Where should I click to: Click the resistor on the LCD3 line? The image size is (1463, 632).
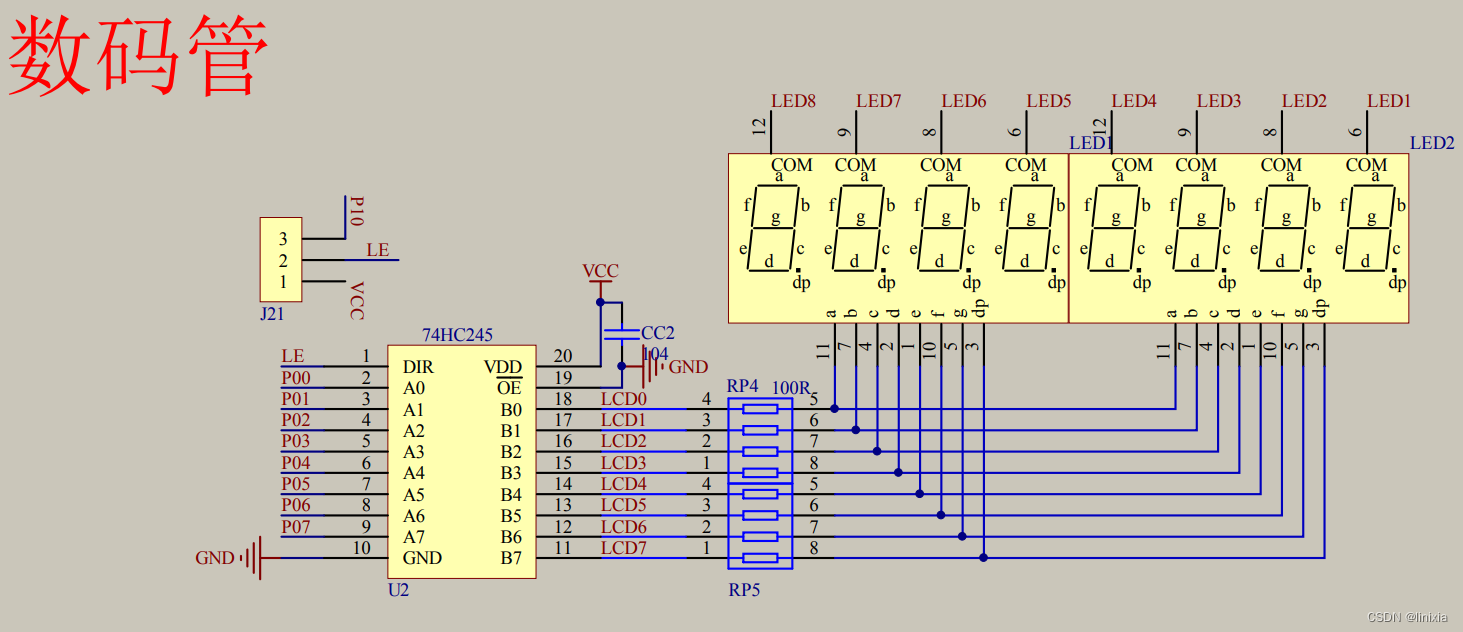[x=760, y=472]
